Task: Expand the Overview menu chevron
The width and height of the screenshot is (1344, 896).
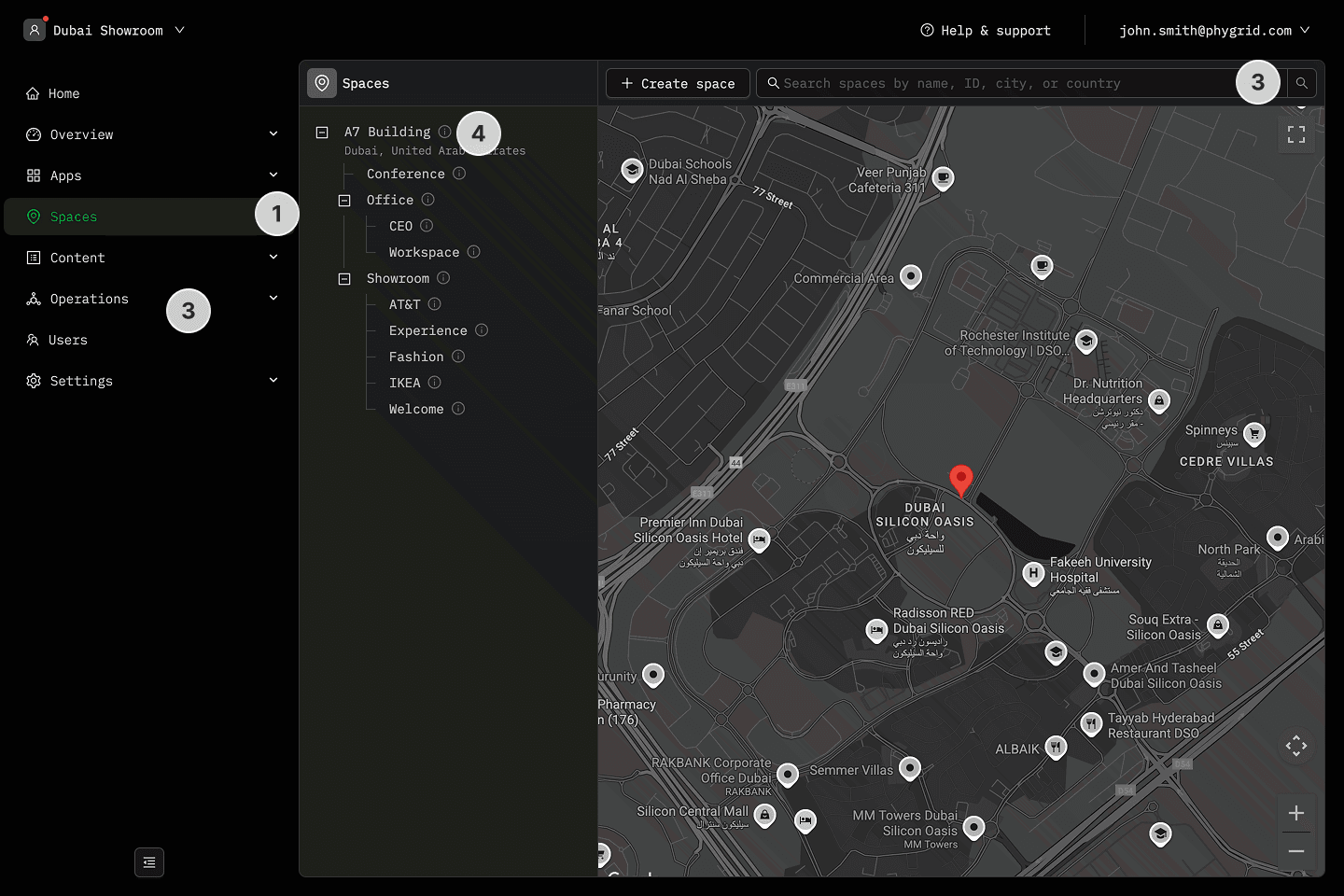Action: pyautogui.click(x=273, y=134)
